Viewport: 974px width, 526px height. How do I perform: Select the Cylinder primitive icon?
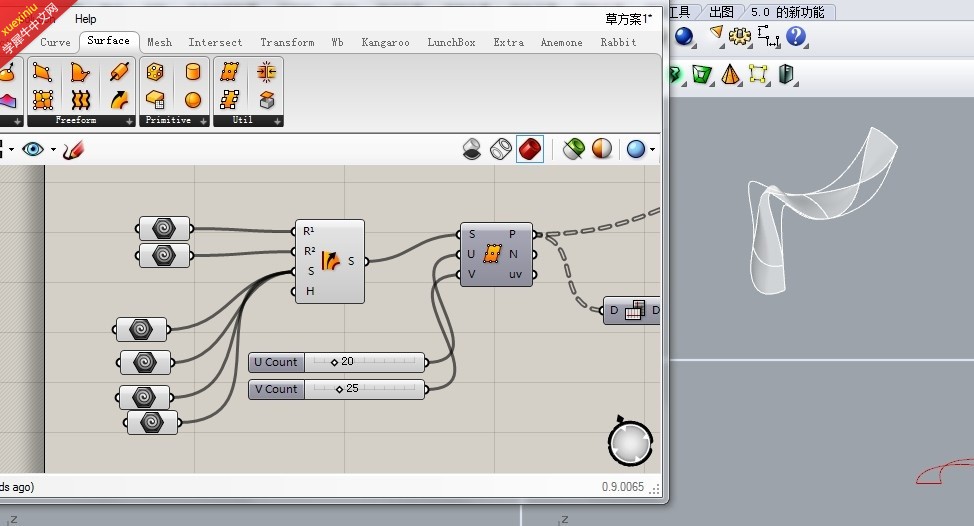[193, 72]
